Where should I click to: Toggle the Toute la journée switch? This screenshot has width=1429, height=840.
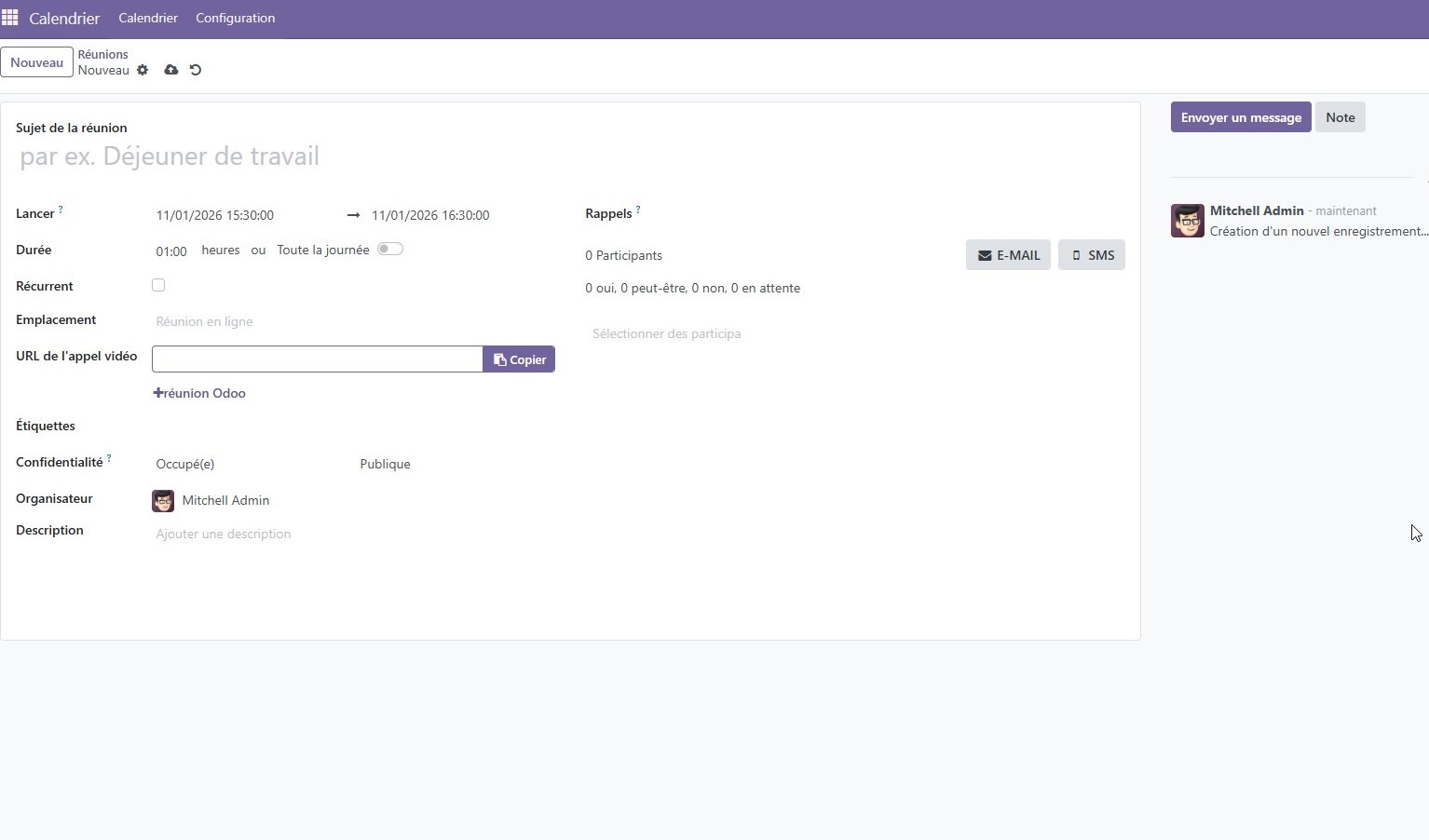point(390,250)
